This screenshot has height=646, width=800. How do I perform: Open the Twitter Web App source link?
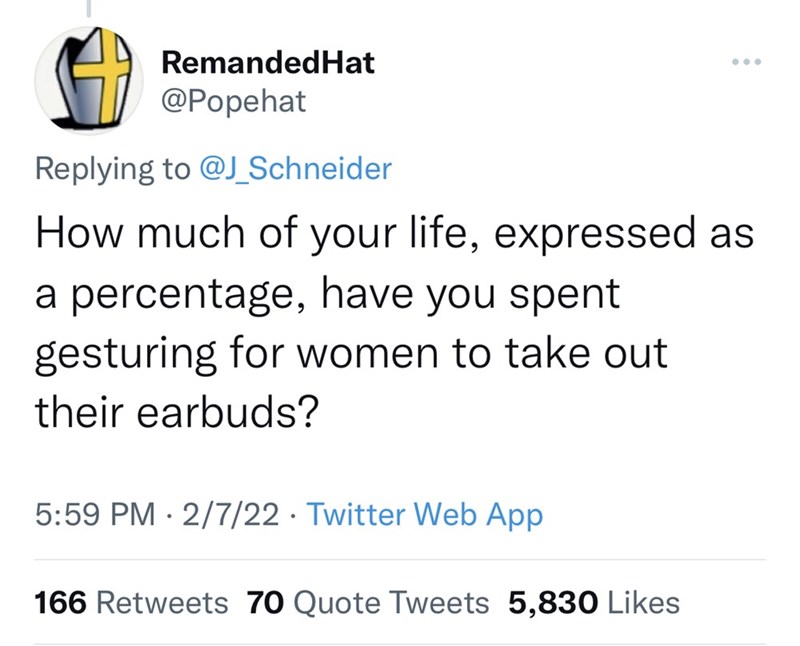tap(424, 515)
